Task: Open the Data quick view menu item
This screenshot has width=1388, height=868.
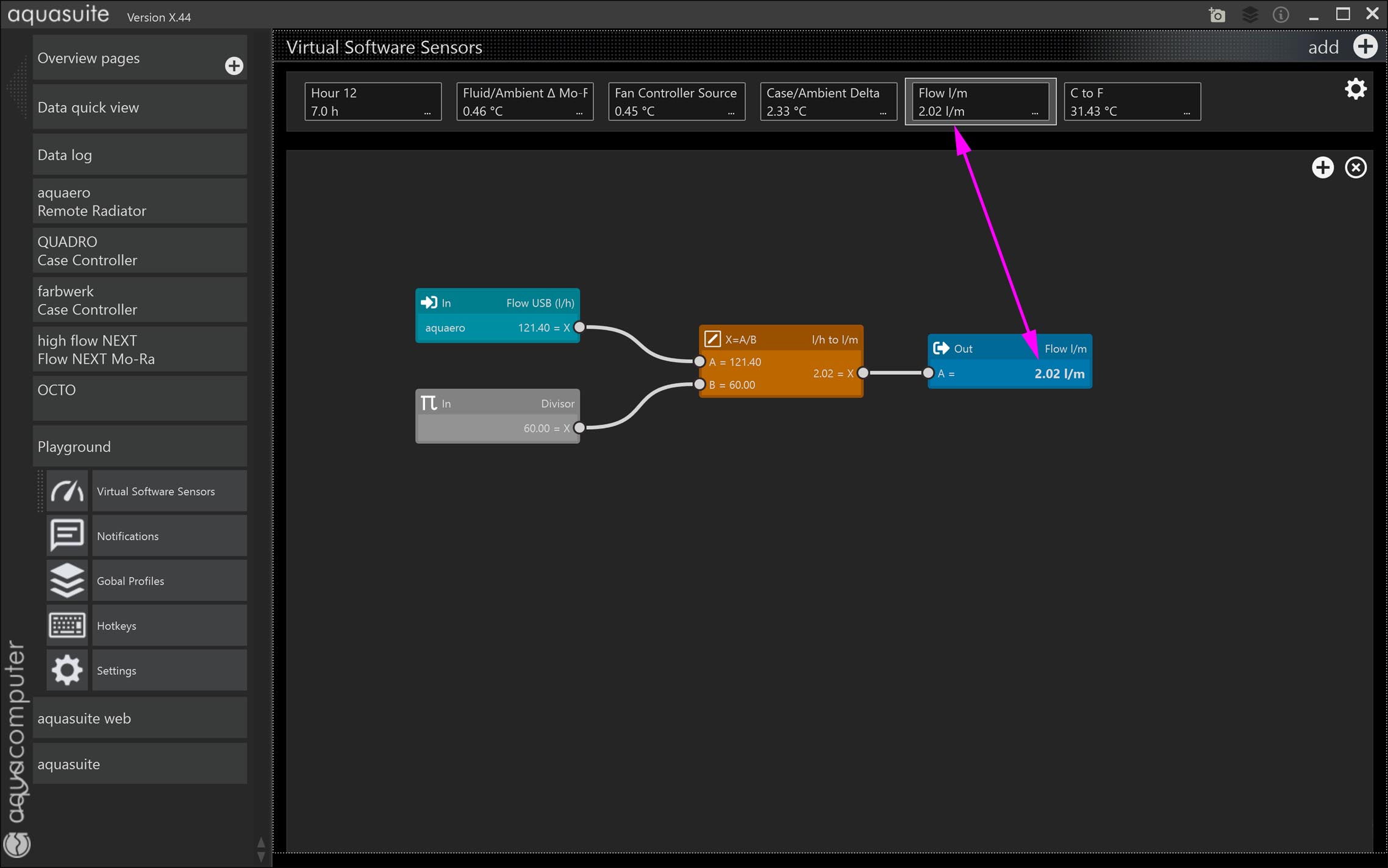Action: [x=139, y=108]
